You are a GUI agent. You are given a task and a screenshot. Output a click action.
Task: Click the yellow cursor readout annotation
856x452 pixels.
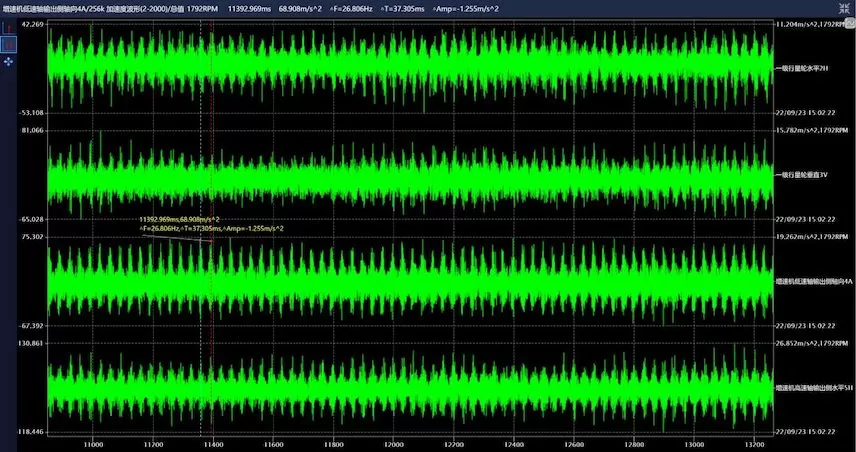click(x=210, y=223)
